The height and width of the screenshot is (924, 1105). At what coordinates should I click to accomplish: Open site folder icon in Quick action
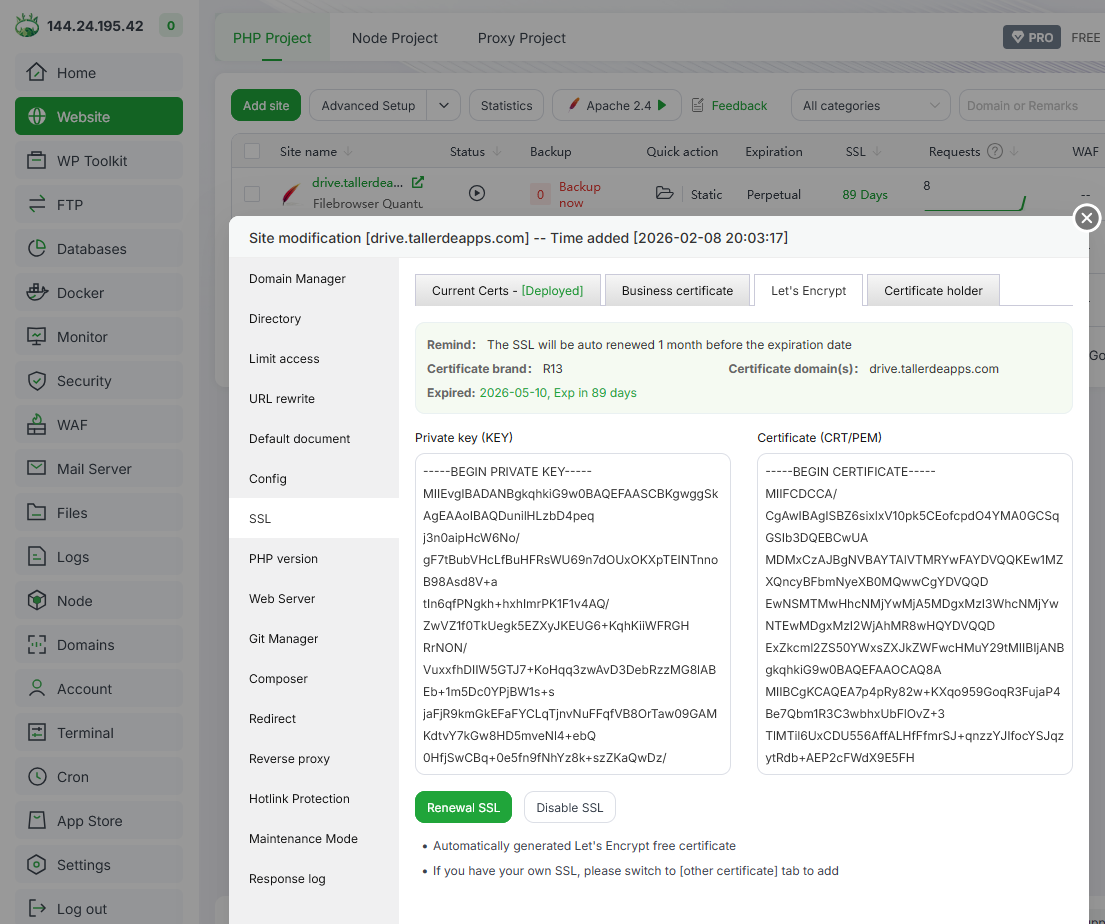click(x=664, y=194)
